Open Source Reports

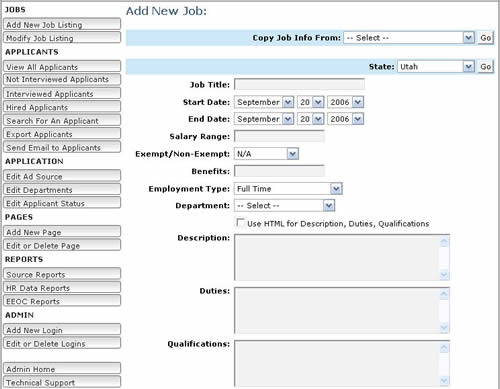coord(62,274)
